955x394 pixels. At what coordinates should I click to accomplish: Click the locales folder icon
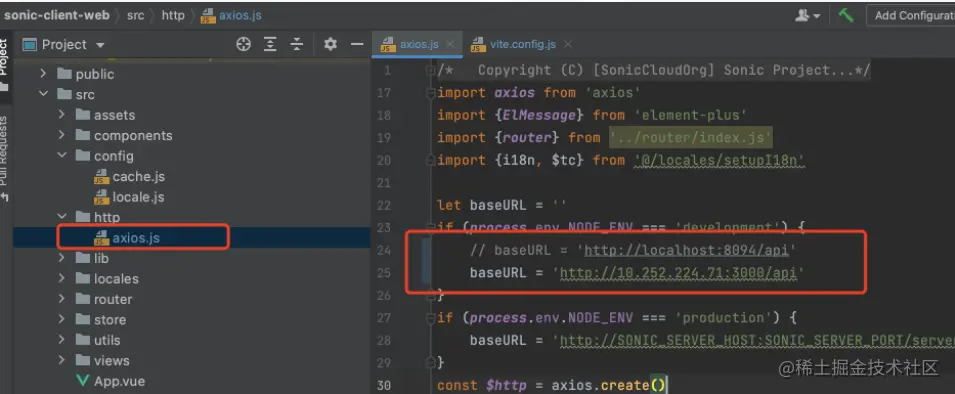tap(83, 278)
